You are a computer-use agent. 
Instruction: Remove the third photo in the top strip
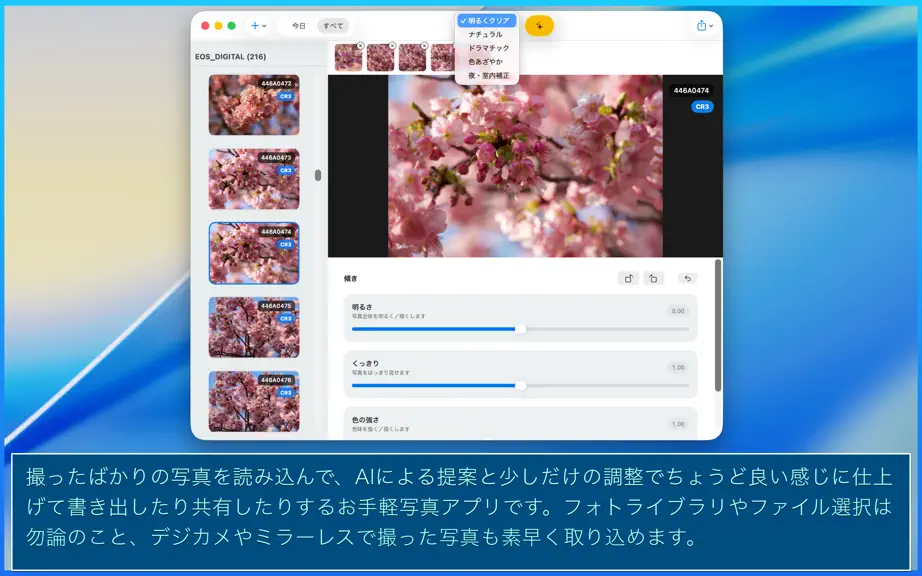click(424, 45)
